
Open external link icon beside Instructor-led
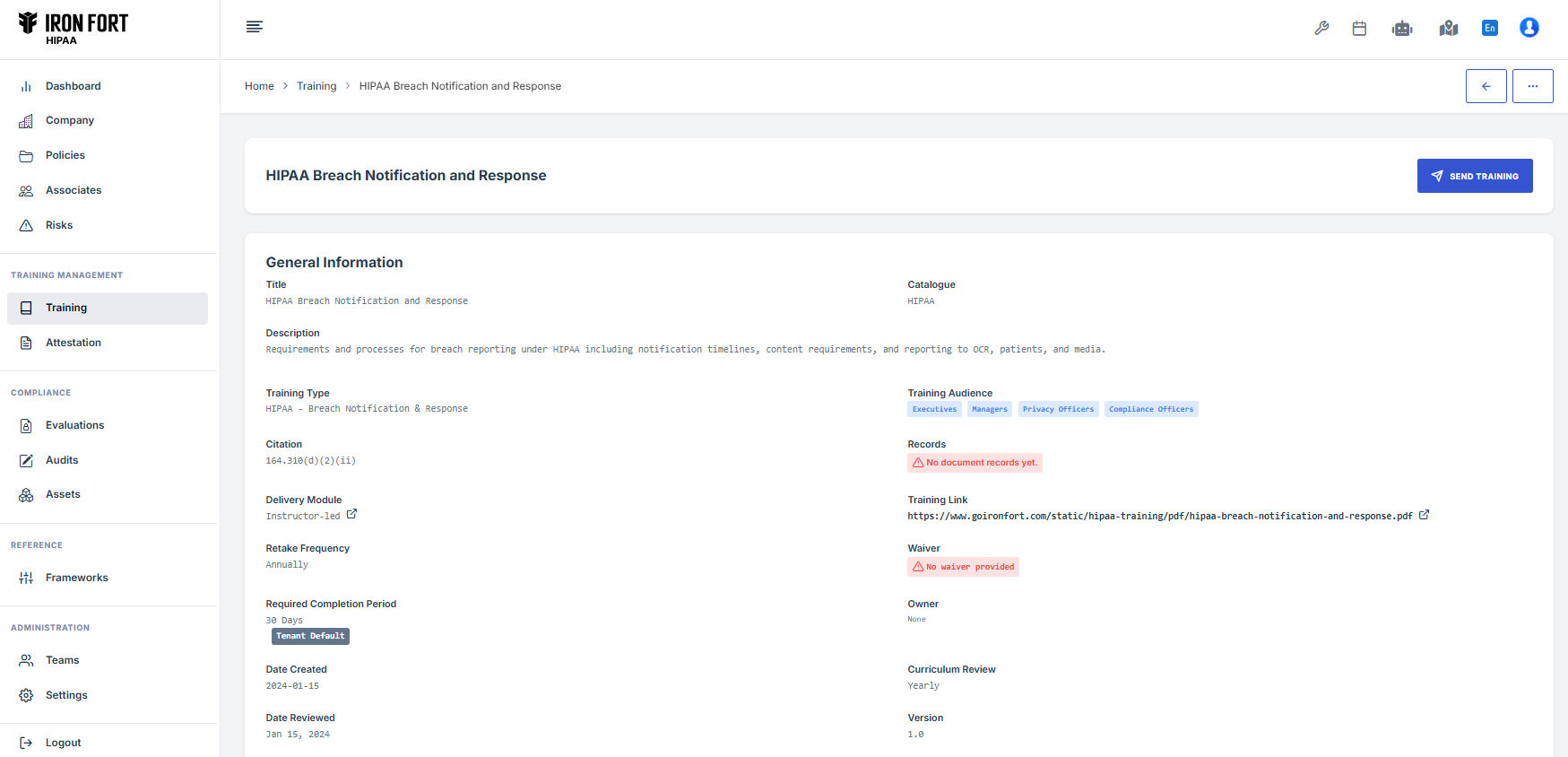[351, 515]
